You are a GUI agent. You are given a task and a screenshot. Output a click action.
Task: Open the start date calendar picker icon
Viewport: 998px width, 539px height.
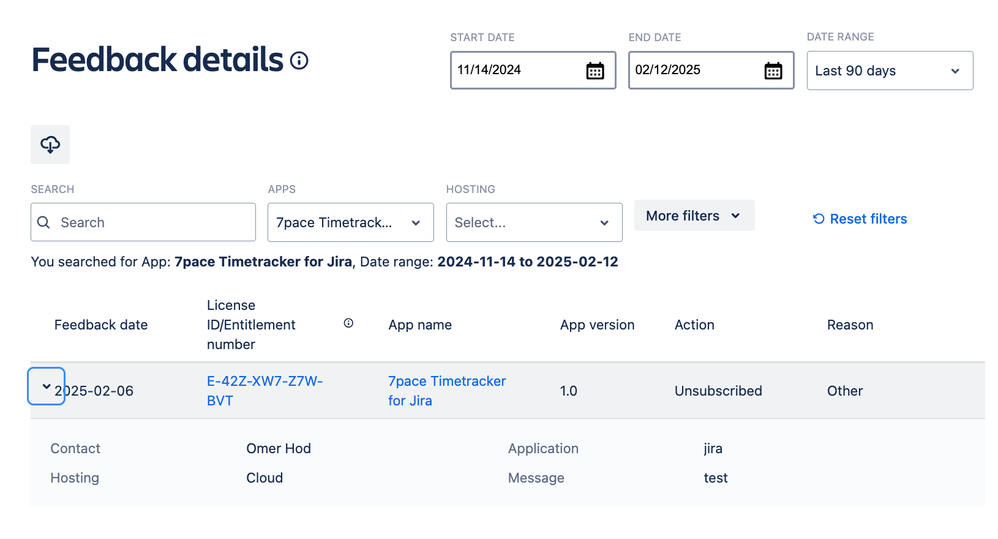[x=595, y=71]
